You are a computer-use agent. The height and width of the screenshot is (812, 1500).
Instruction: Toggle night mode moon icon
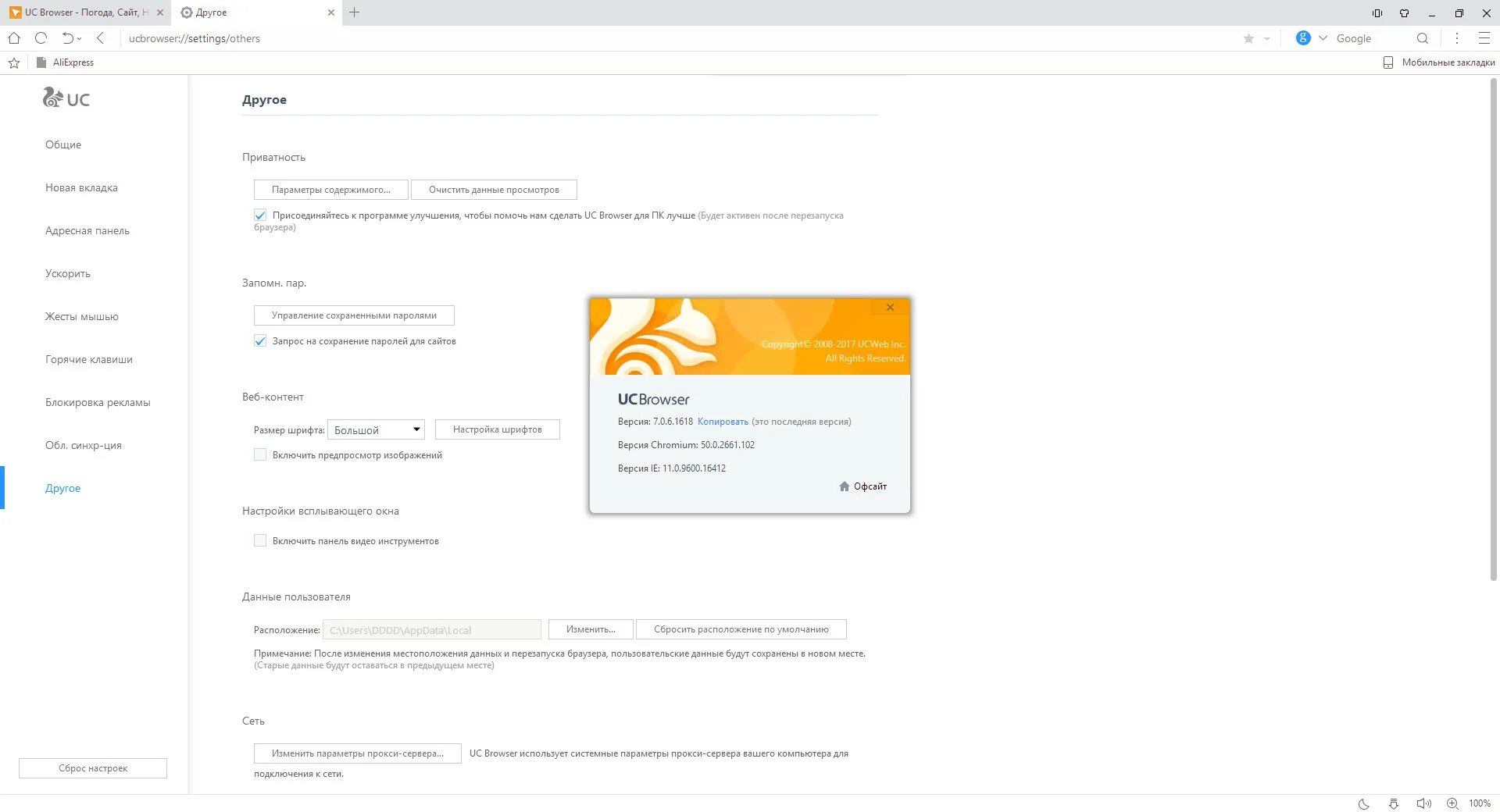coord(1364,803)
